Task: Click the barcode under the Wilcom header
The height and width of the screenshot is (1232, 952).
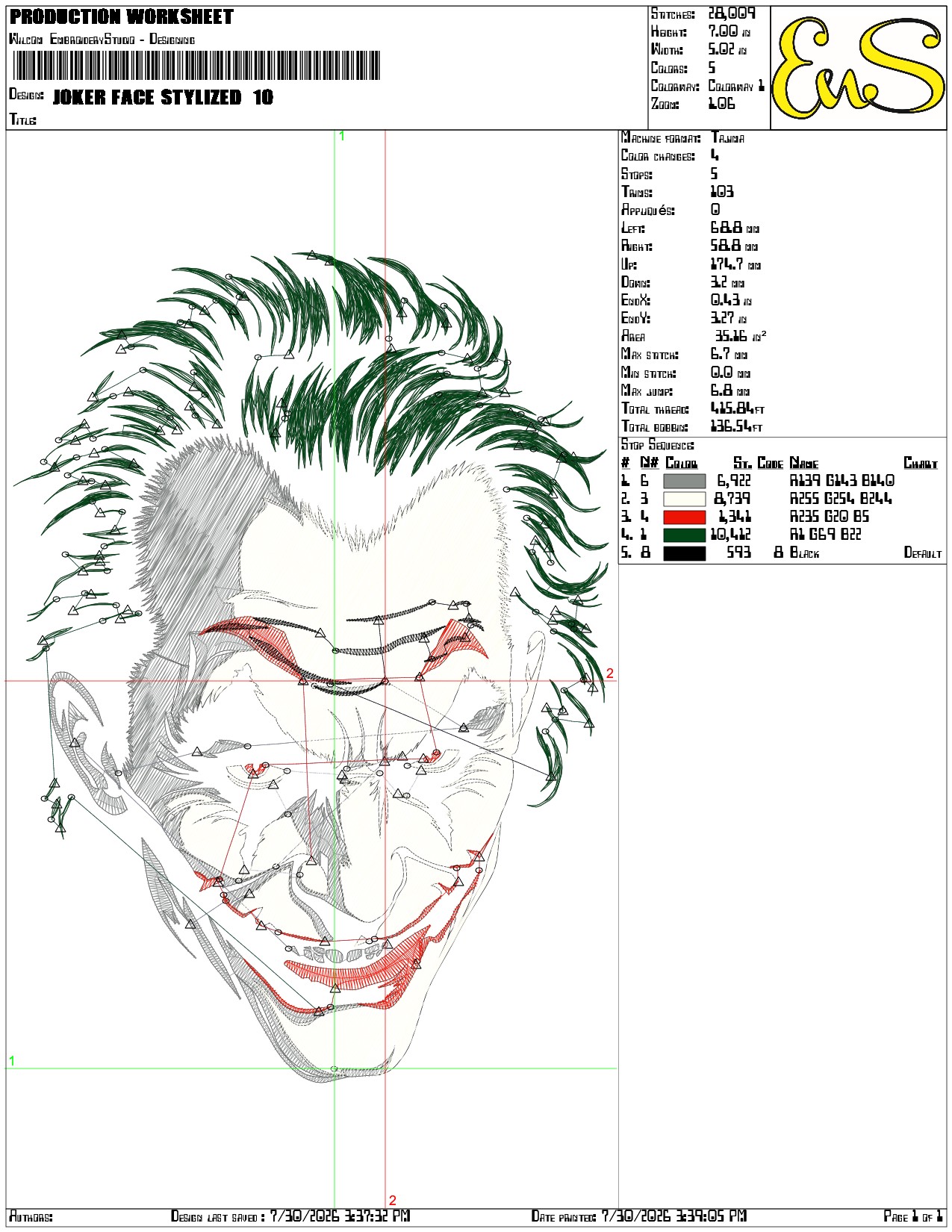Action: click(x=197, y=66)
